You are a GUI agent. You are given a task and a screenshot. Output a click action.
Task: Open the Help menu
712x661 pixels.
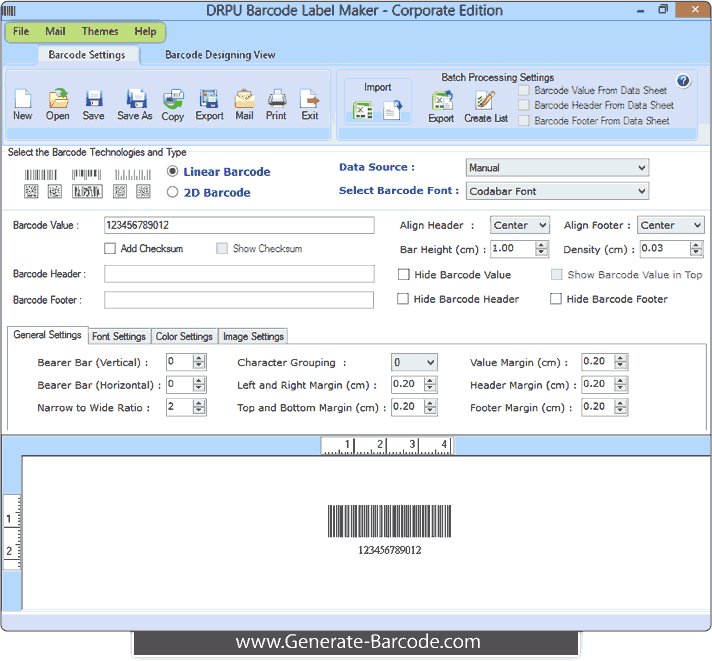145,31
